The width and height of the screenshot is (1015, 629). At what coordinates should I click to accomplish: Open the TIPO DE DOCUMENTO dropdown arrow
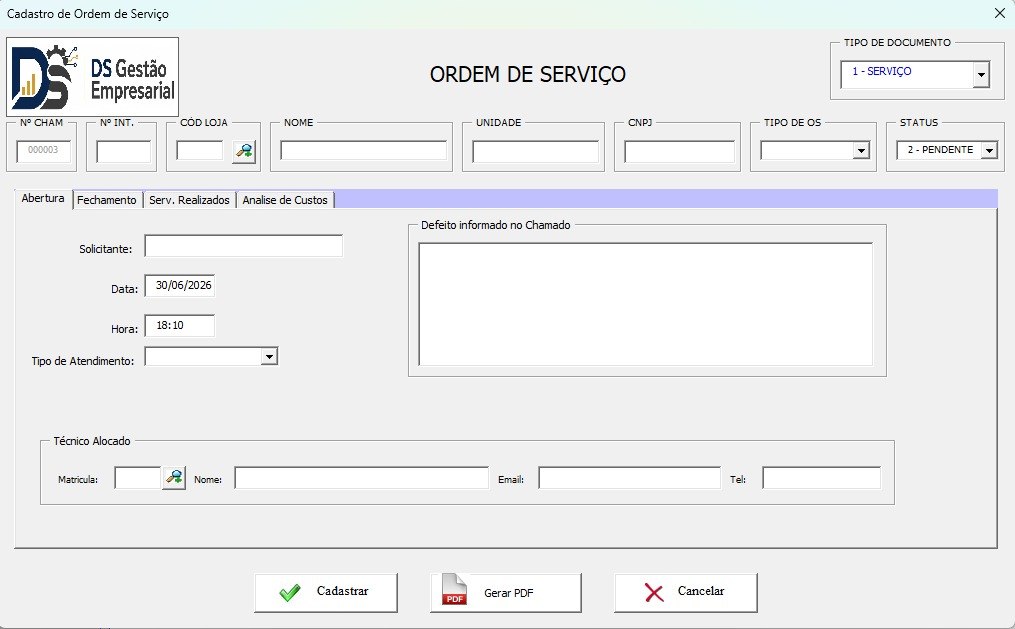(981, 74)
